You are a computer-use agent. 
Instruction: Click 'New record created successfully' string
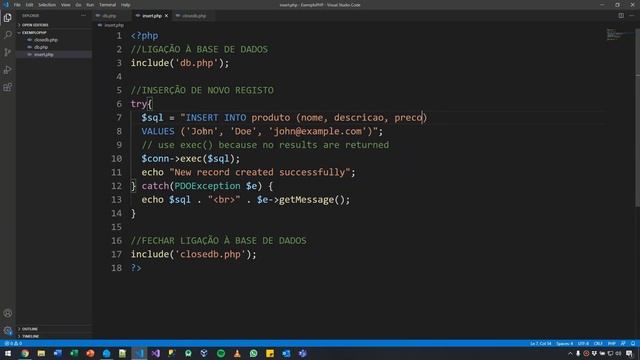[x=260, y=172]
